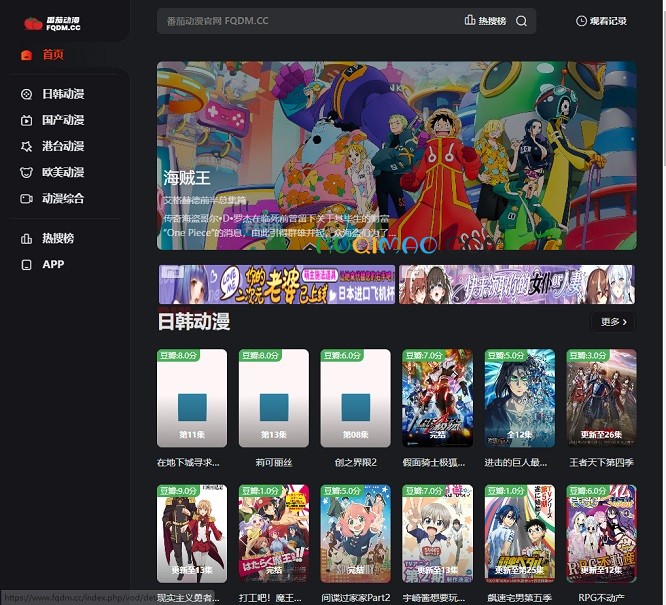This screenshot has width=666, height=605.
Task: Open the 莉可丽丝 poster card
Action: (274, 398)
